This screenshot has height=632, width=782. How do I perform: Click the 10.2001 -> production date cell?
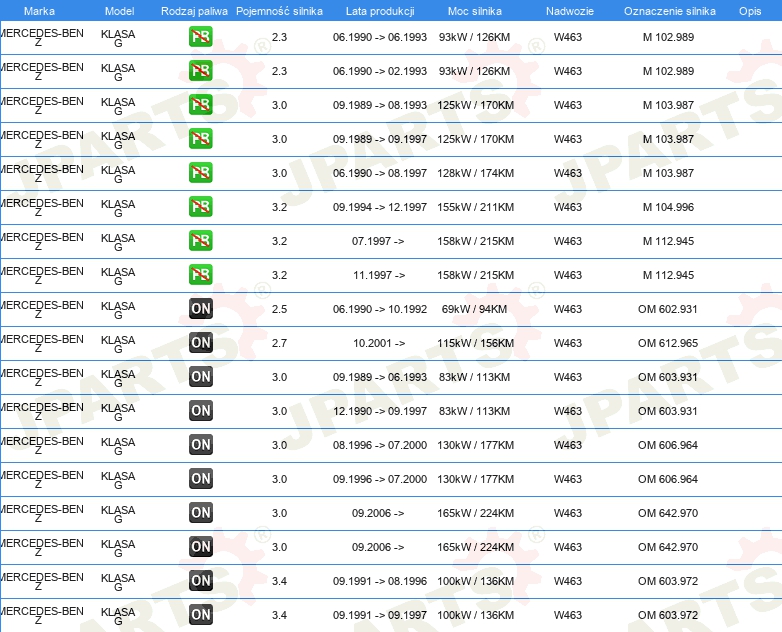click(379, 343)
